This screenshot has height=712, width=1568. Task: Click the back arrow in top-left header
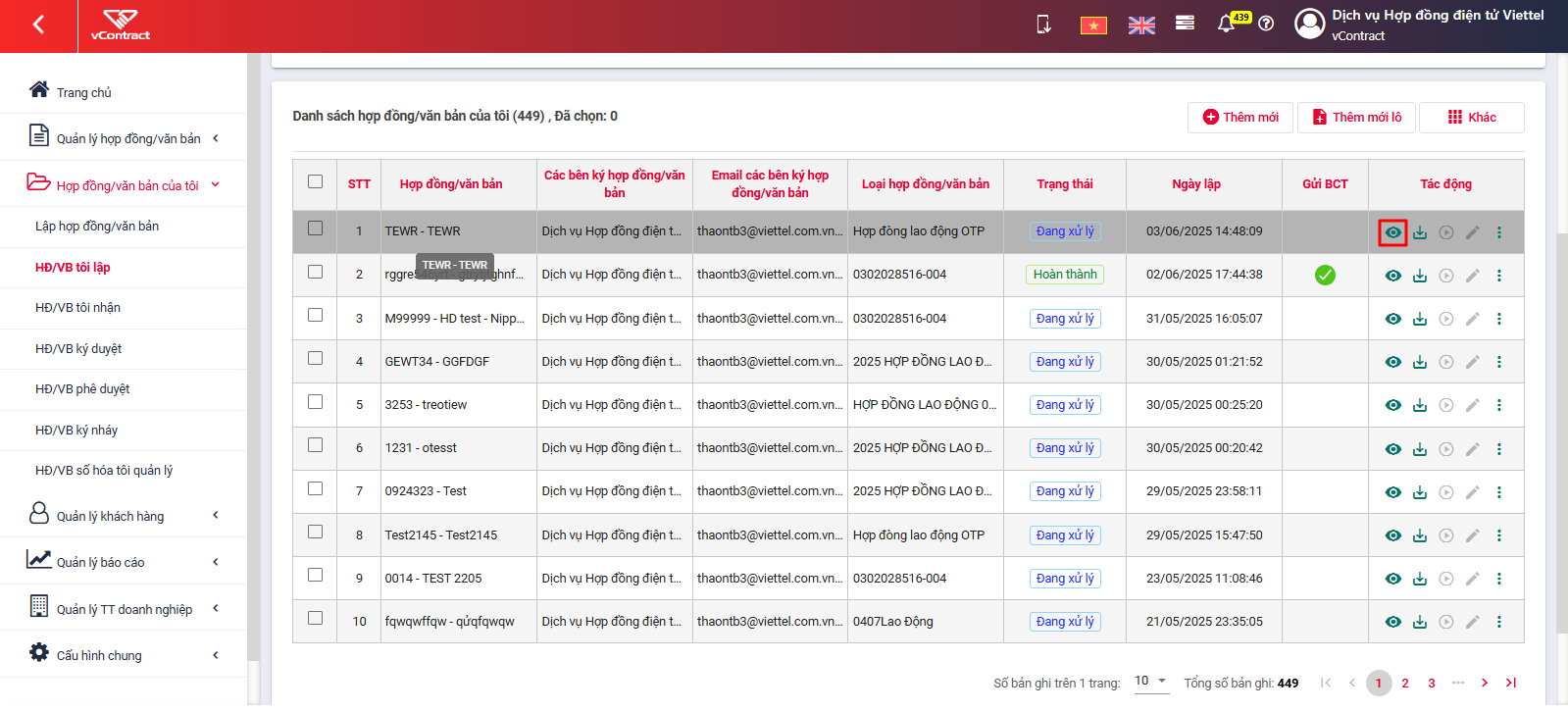[x=38, y=25]
